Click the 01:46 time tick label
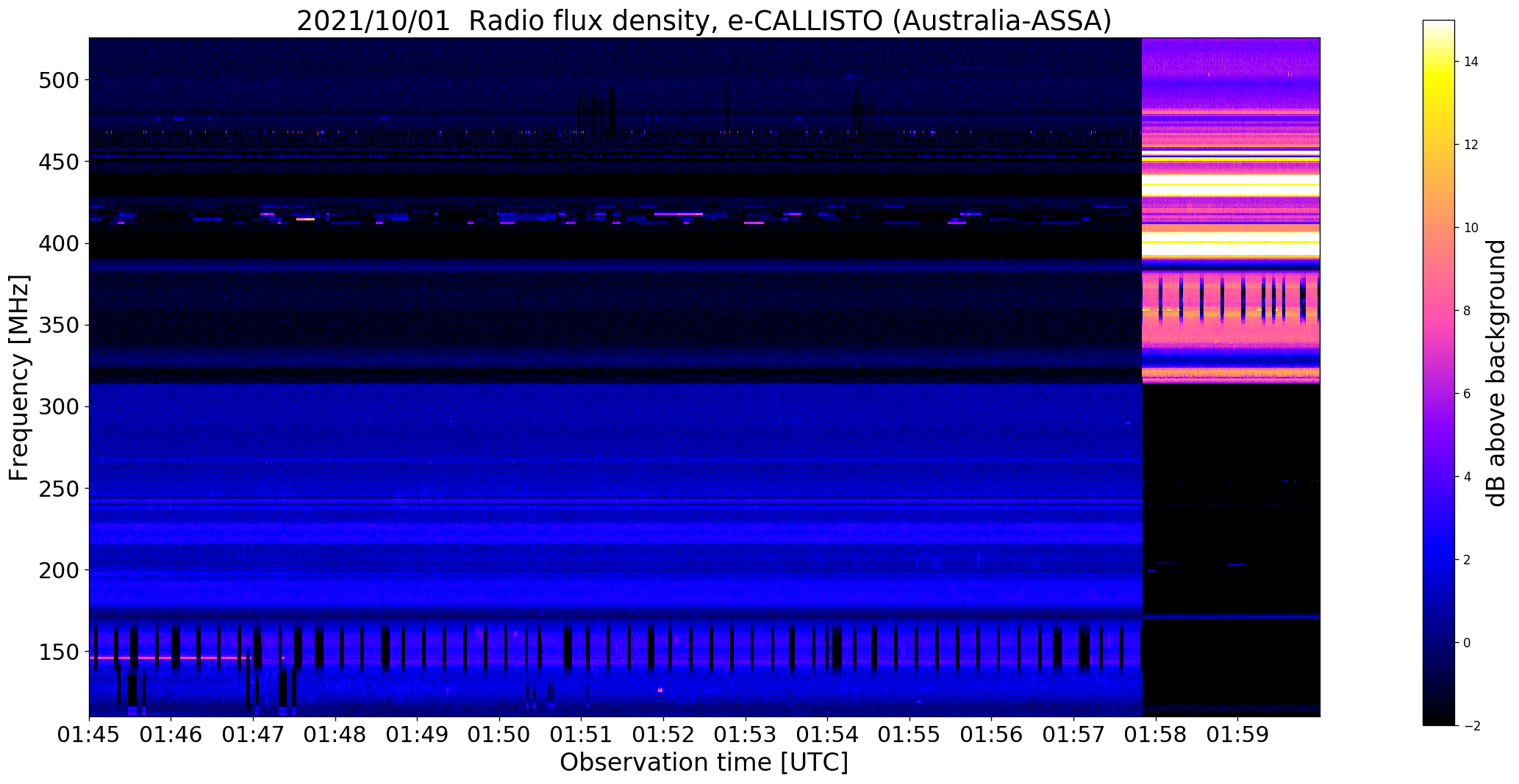The width and height of the screenshot is (1519, 784). click(171, 735)
